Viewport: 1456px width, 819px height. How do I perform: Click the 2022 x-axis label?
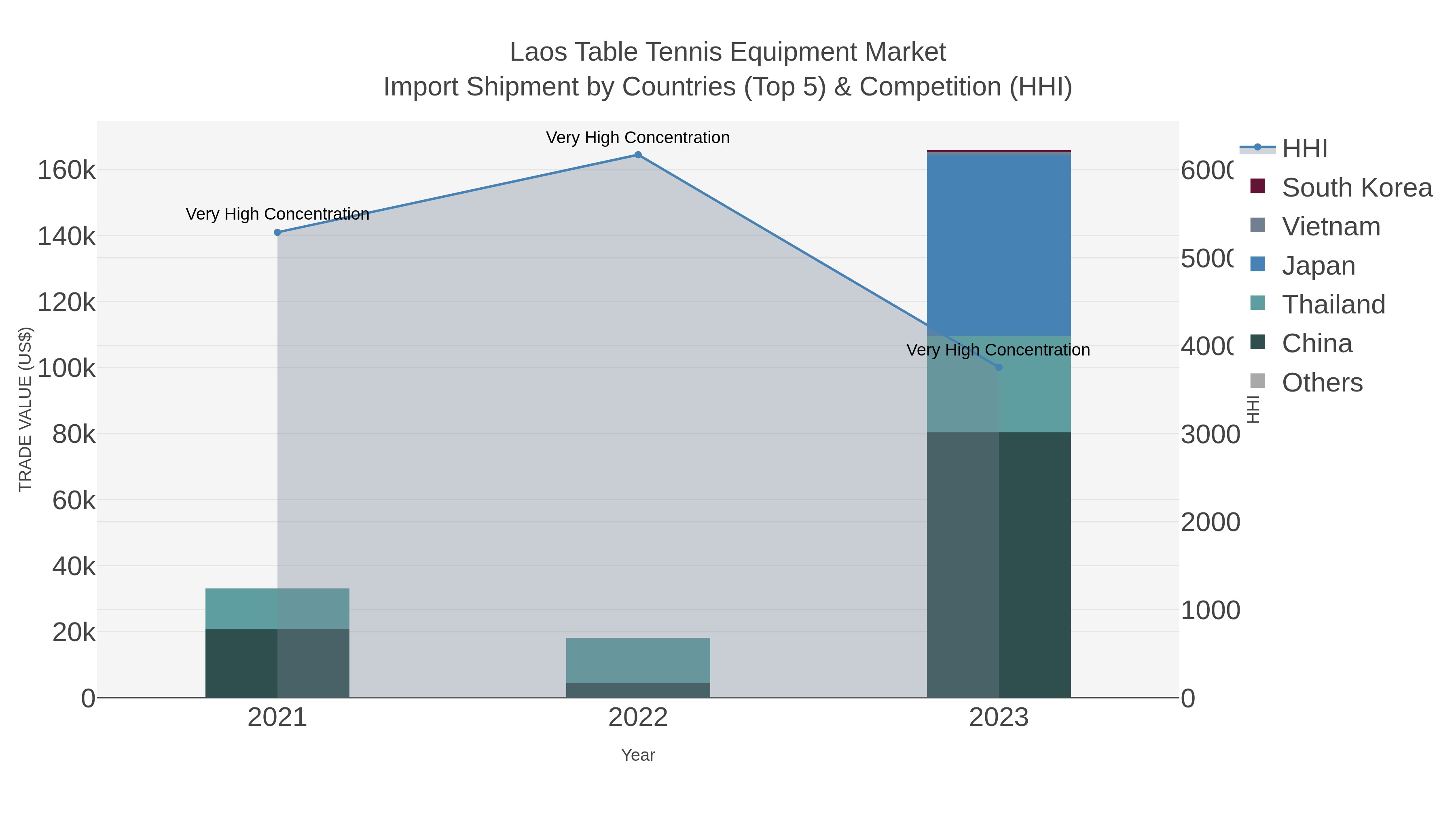[x=637, y=718]
